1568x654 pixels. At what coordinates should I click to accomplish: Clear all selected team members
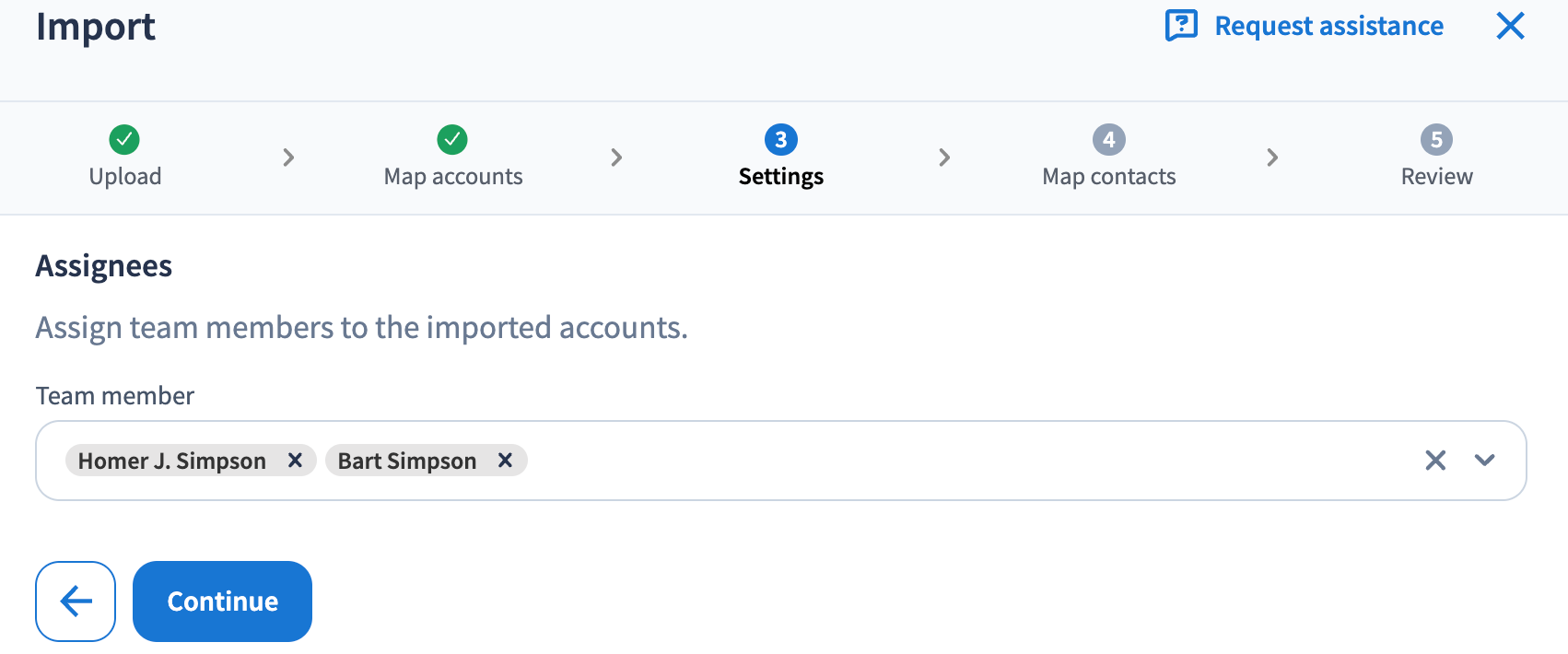click(1435, 461)
